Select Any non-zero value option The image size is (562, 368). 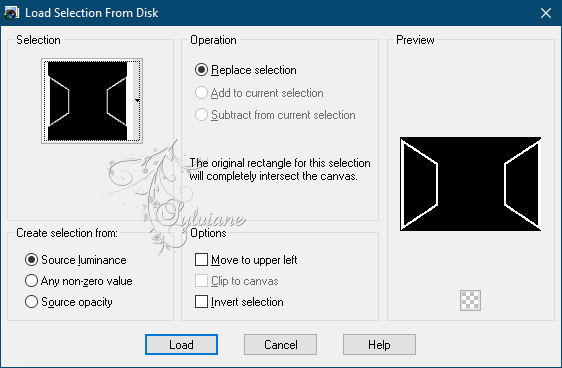[79, 281]
